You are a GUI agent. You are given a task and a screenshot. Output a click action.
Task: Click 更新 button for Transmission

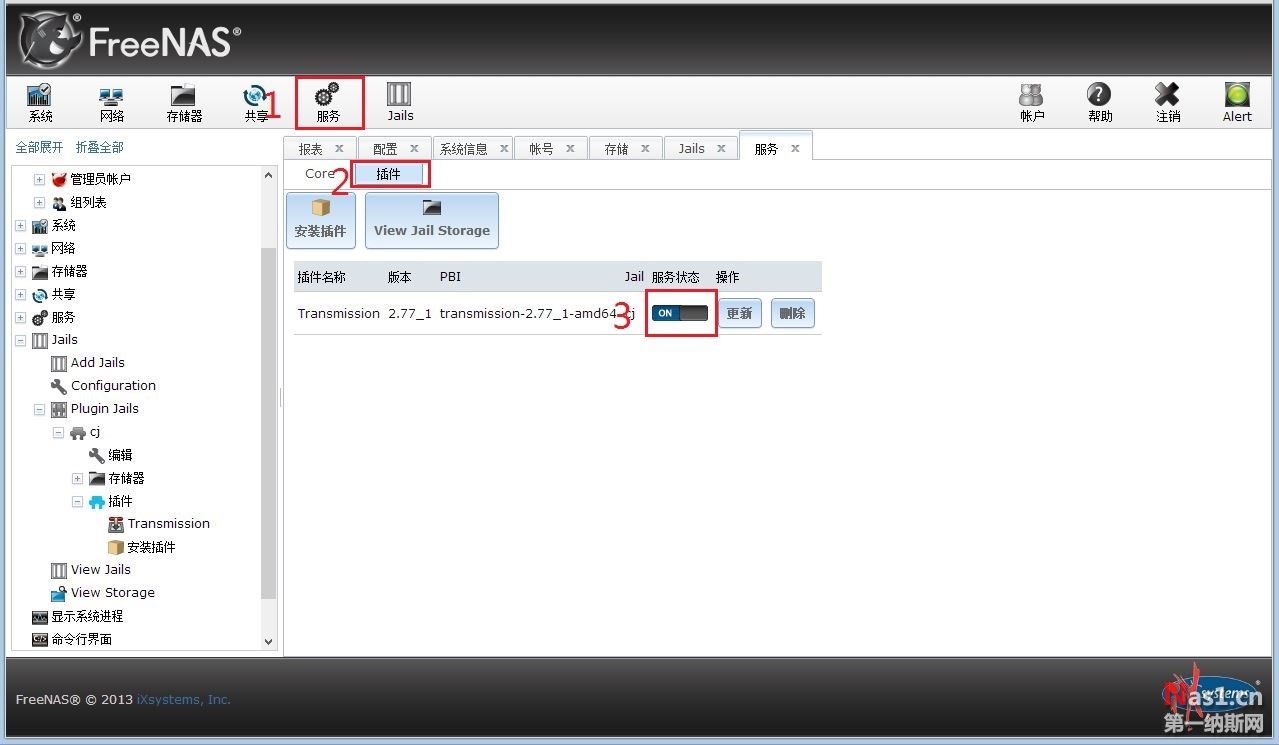tap(739, 313)
